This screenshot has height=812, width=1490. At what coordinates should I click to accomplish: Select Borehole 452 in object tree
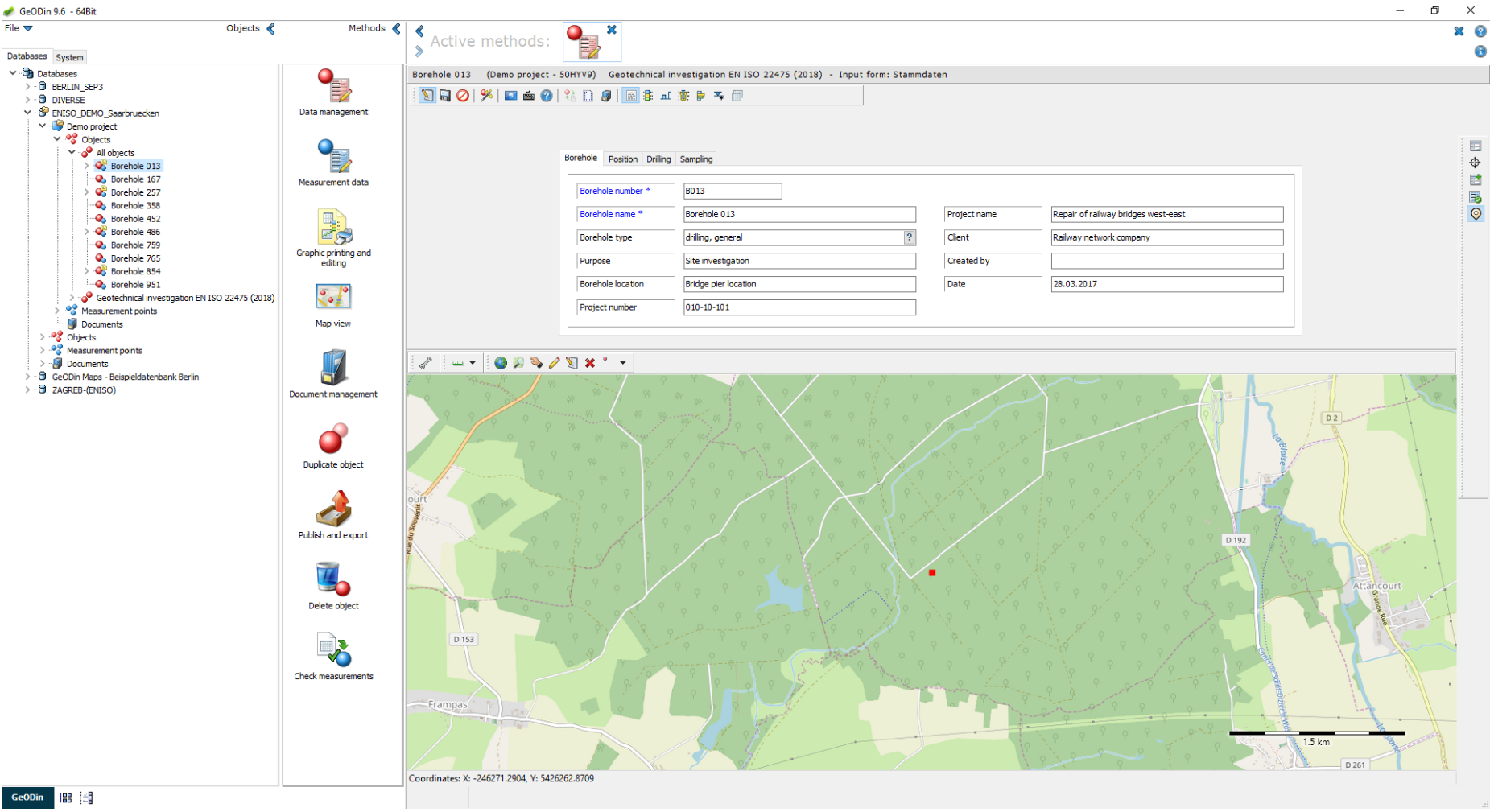[135, 219]
